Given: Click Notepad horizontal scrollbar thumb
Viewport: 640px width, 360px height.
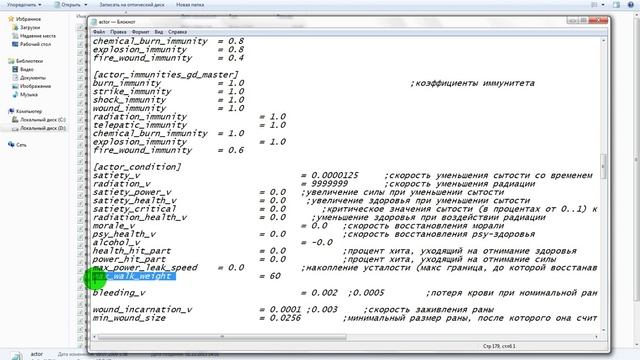Looking at the screenshot, I should 222,337.
